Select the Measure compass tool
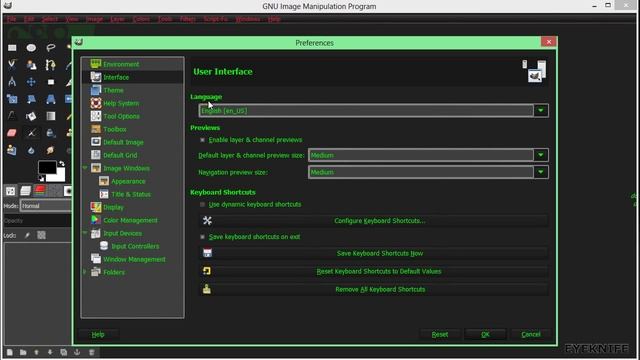The height and width of the screenshot is (360, 640). (12, 82)
